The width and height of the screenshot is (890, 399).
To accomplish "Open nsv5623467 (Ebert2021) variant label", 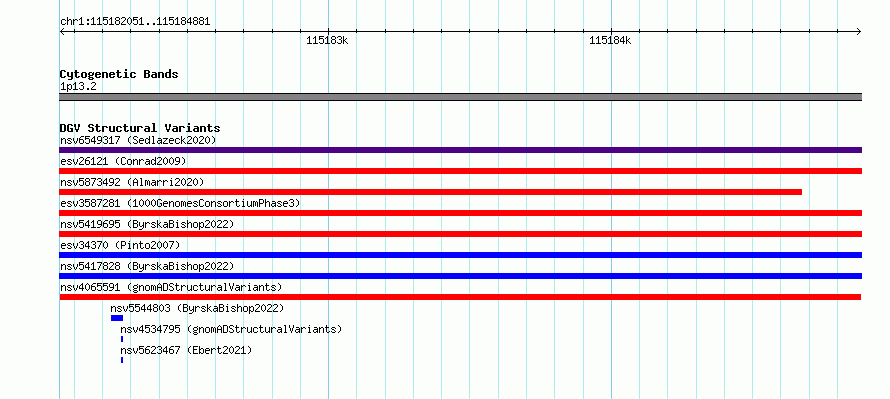I will click(186, 350).
